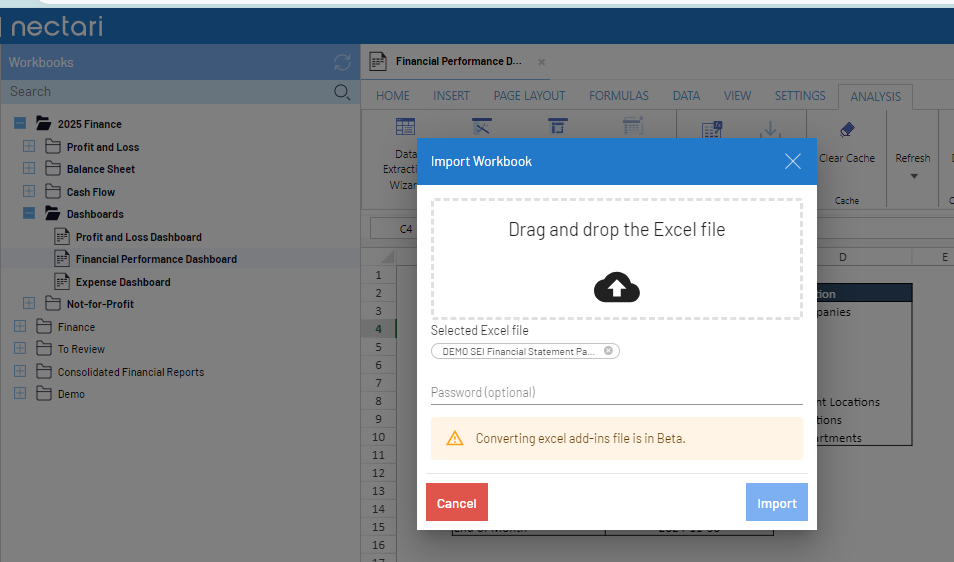Close the Financial Performance Dashboard tab
Image resolution: width=954 pixels, height=562 pixels.
point(542,62)
